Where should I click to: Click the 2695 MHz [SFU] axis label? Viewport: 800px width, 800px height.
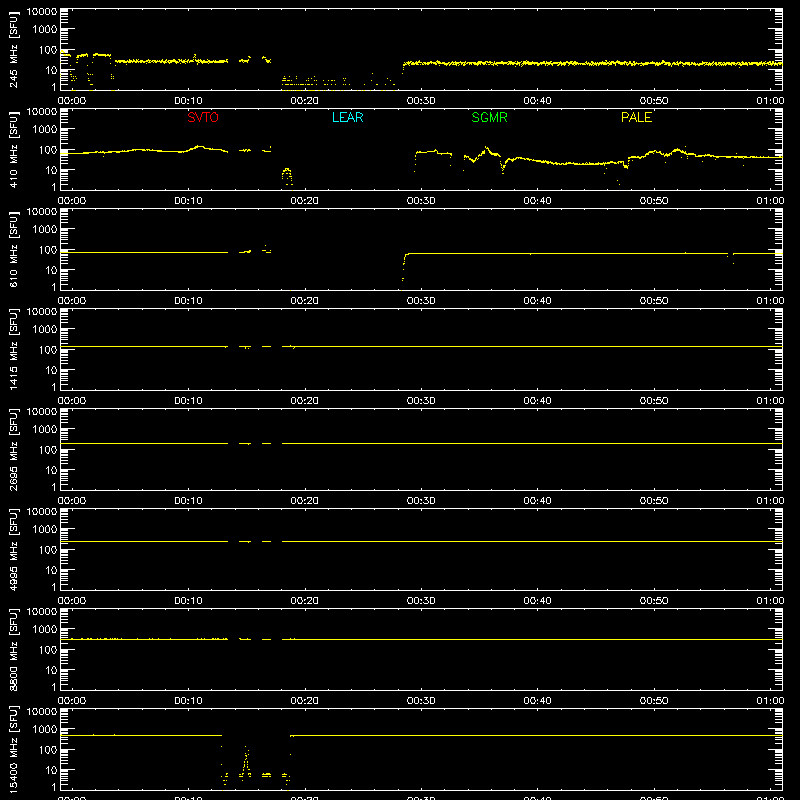click(x=13, y=449)
